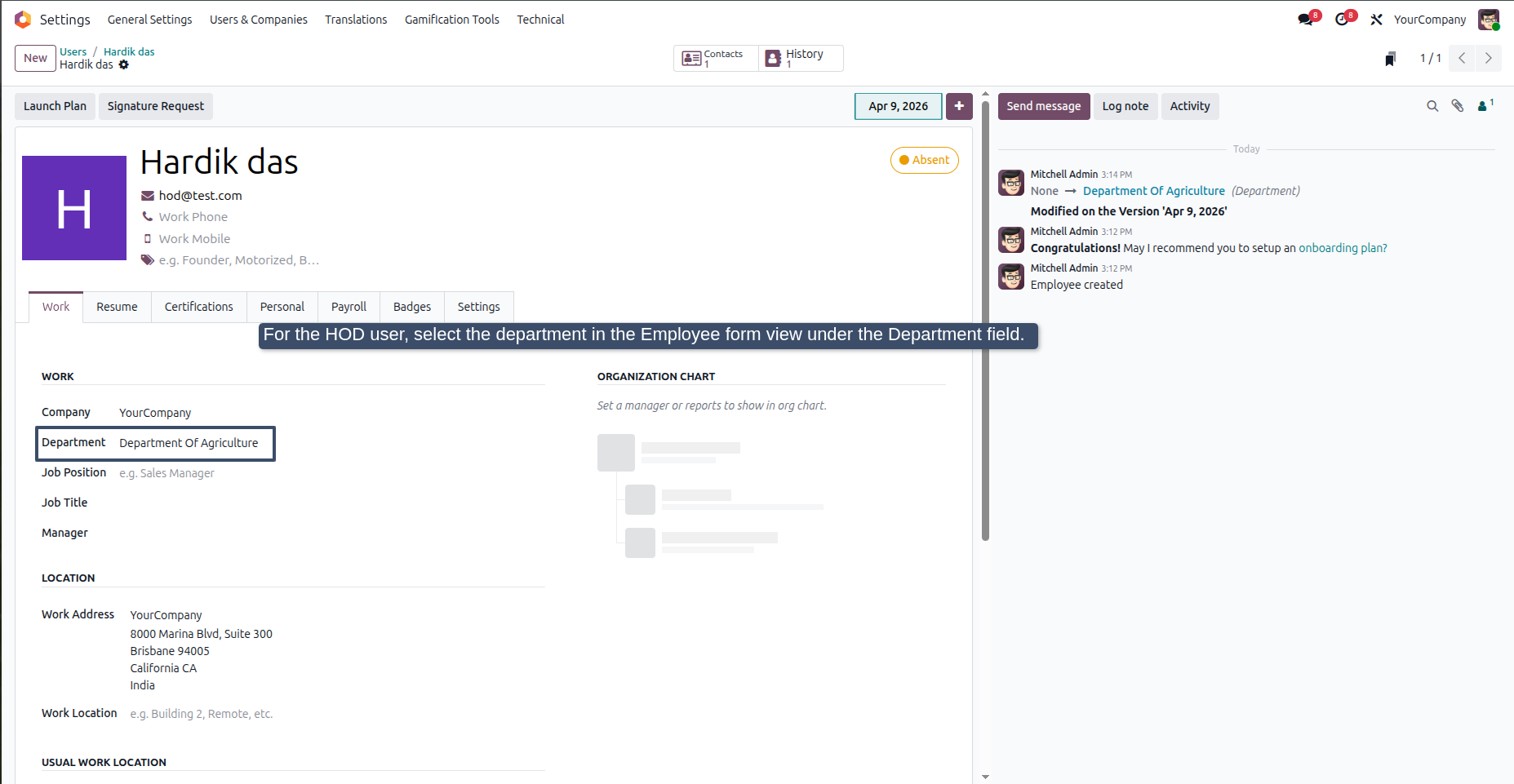Switch to the Certifications tab
The image size is (1514, 784).
pos(199,307)
